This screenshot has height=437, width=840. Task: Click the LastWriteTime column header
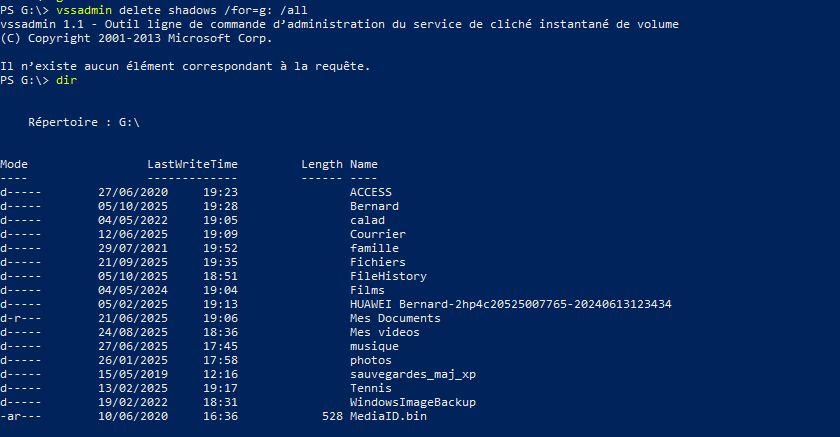click(192, 164)
